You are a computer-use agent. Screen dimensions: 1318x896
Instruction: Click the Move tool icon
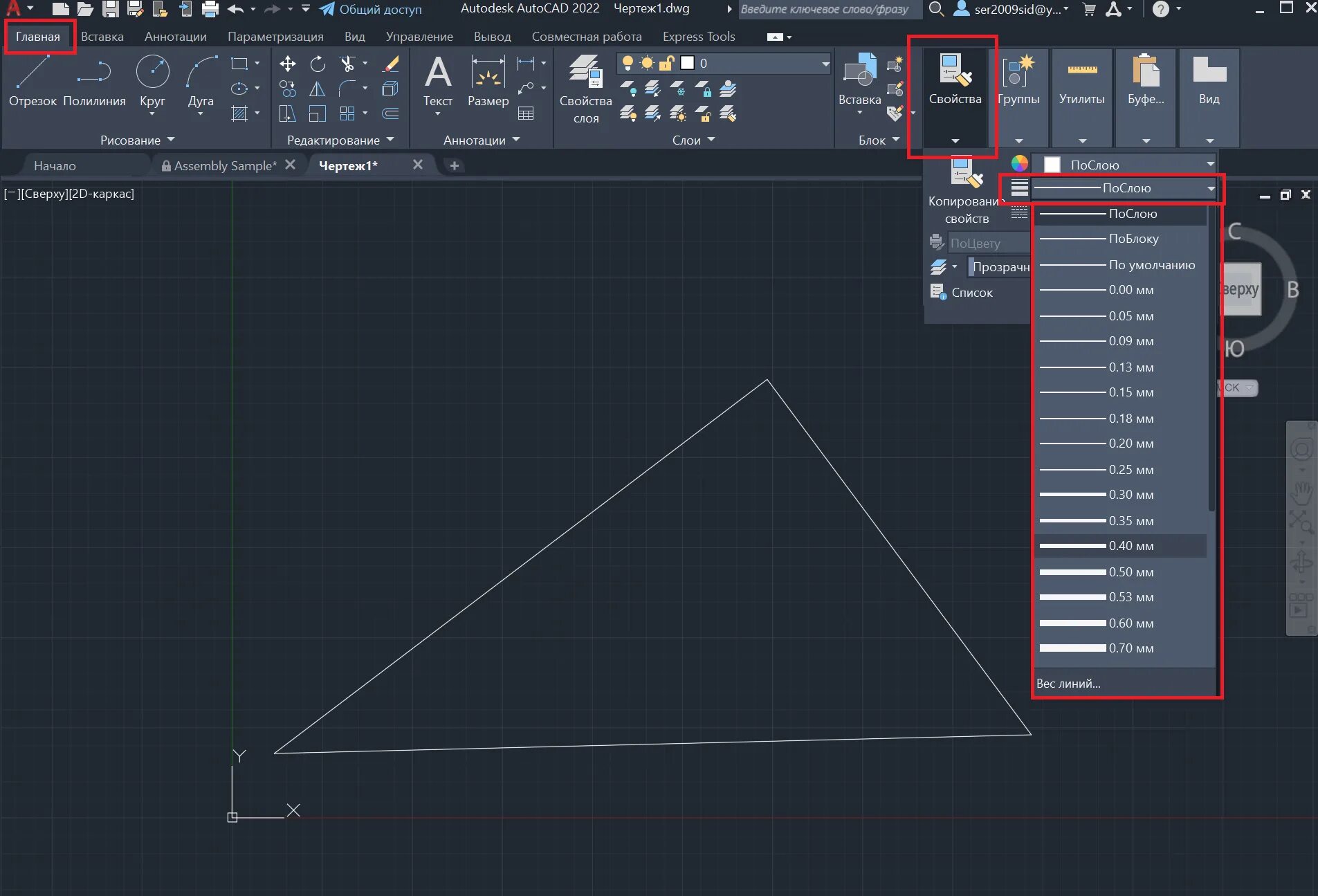288,64
